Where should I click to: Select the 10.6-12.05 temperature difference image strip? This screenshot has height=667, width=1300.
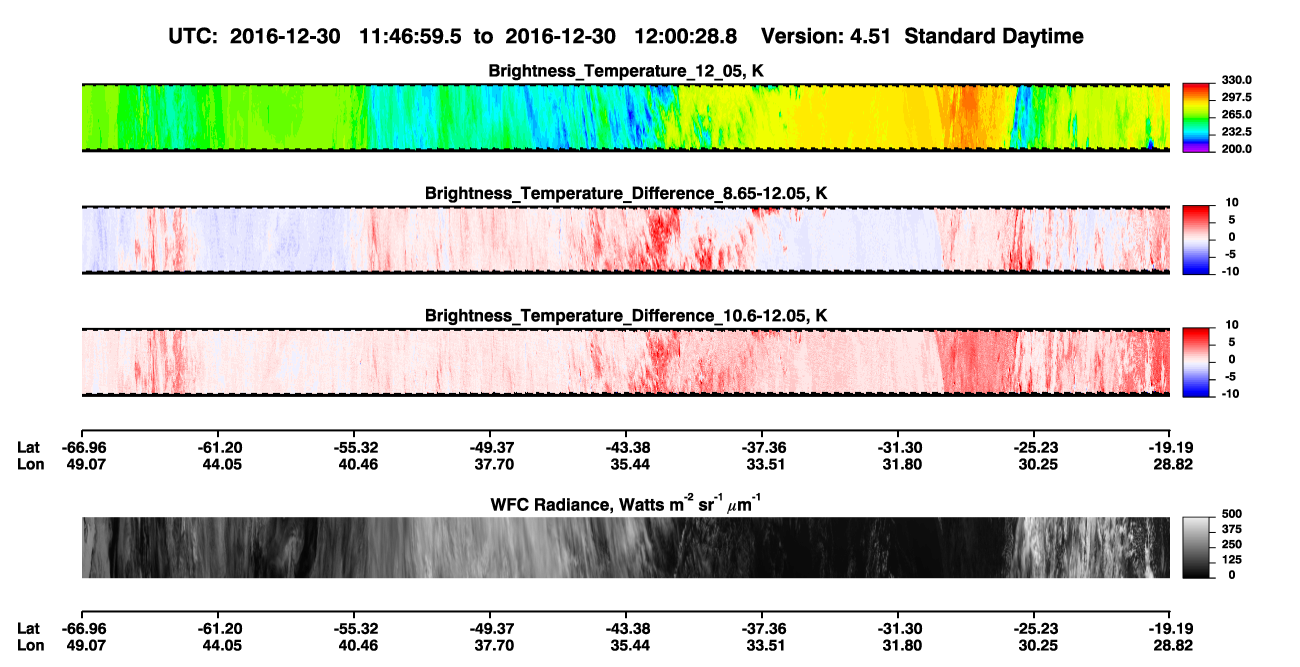point(626,361)
